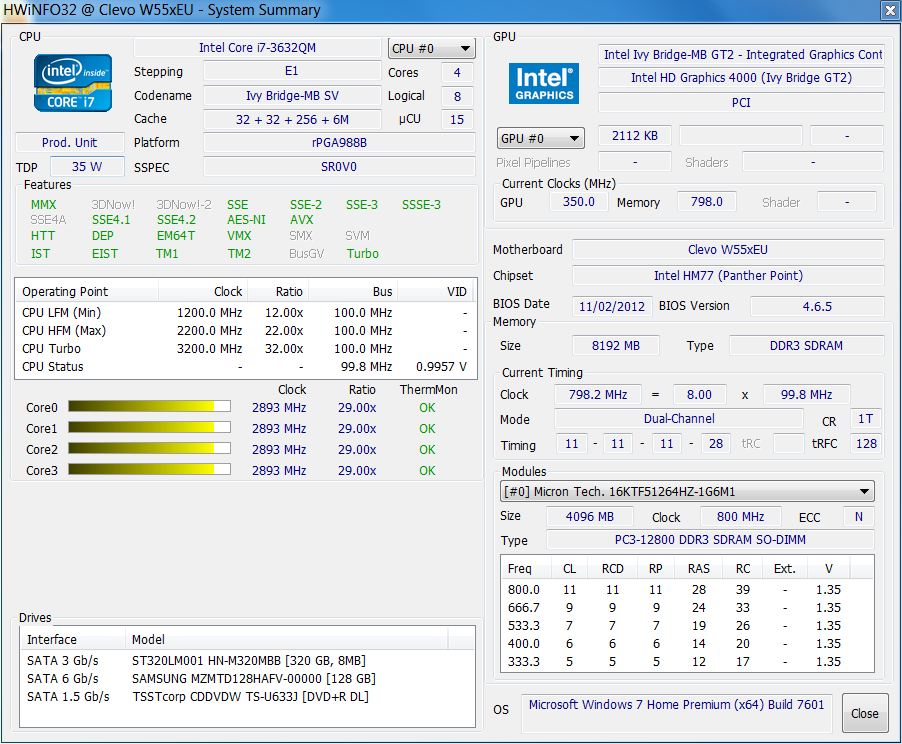The width and height of the screenshot is (902, 744).
Task: Click the Logical count field 8
Action: [x=457, y=96]
